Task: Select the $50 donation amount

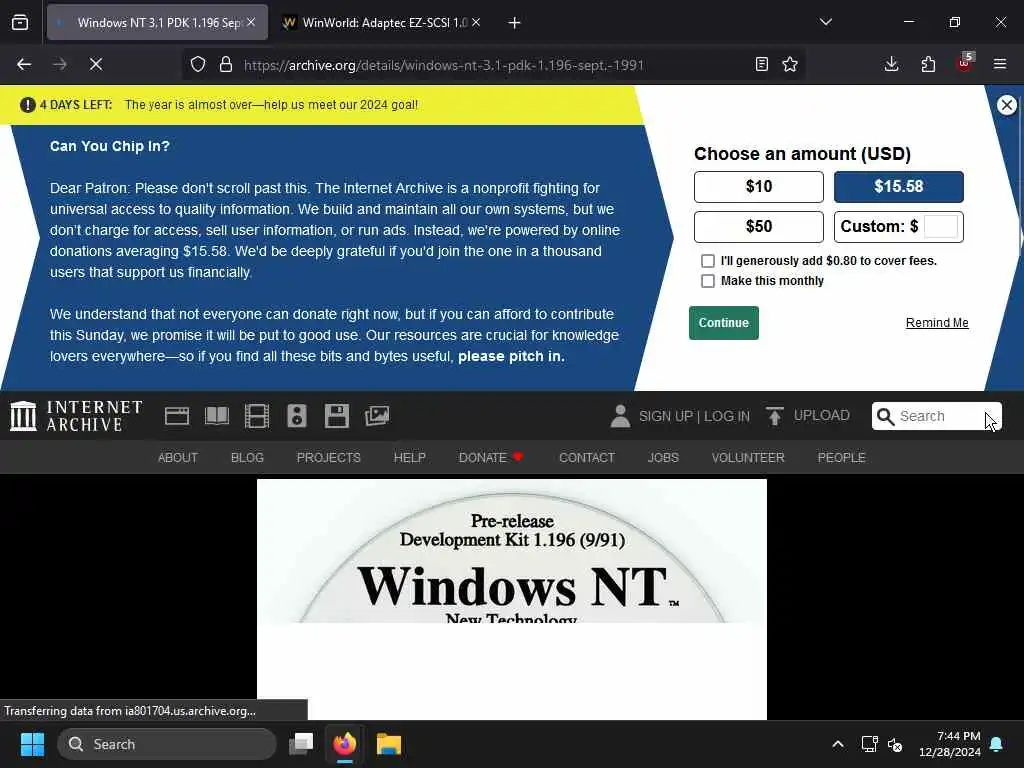Action: (x=759, y=227)
